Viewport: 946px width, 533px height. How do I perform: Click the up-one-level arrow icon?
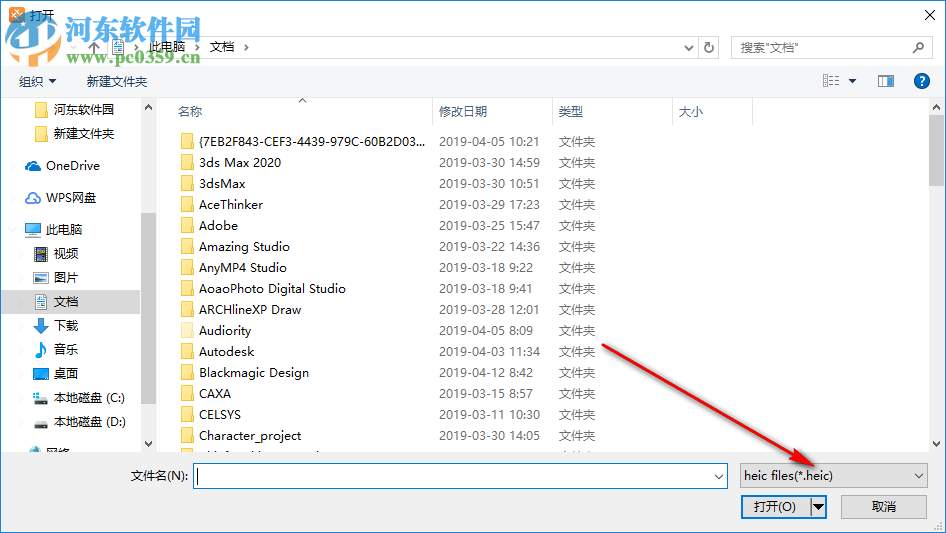coord(94,47)
